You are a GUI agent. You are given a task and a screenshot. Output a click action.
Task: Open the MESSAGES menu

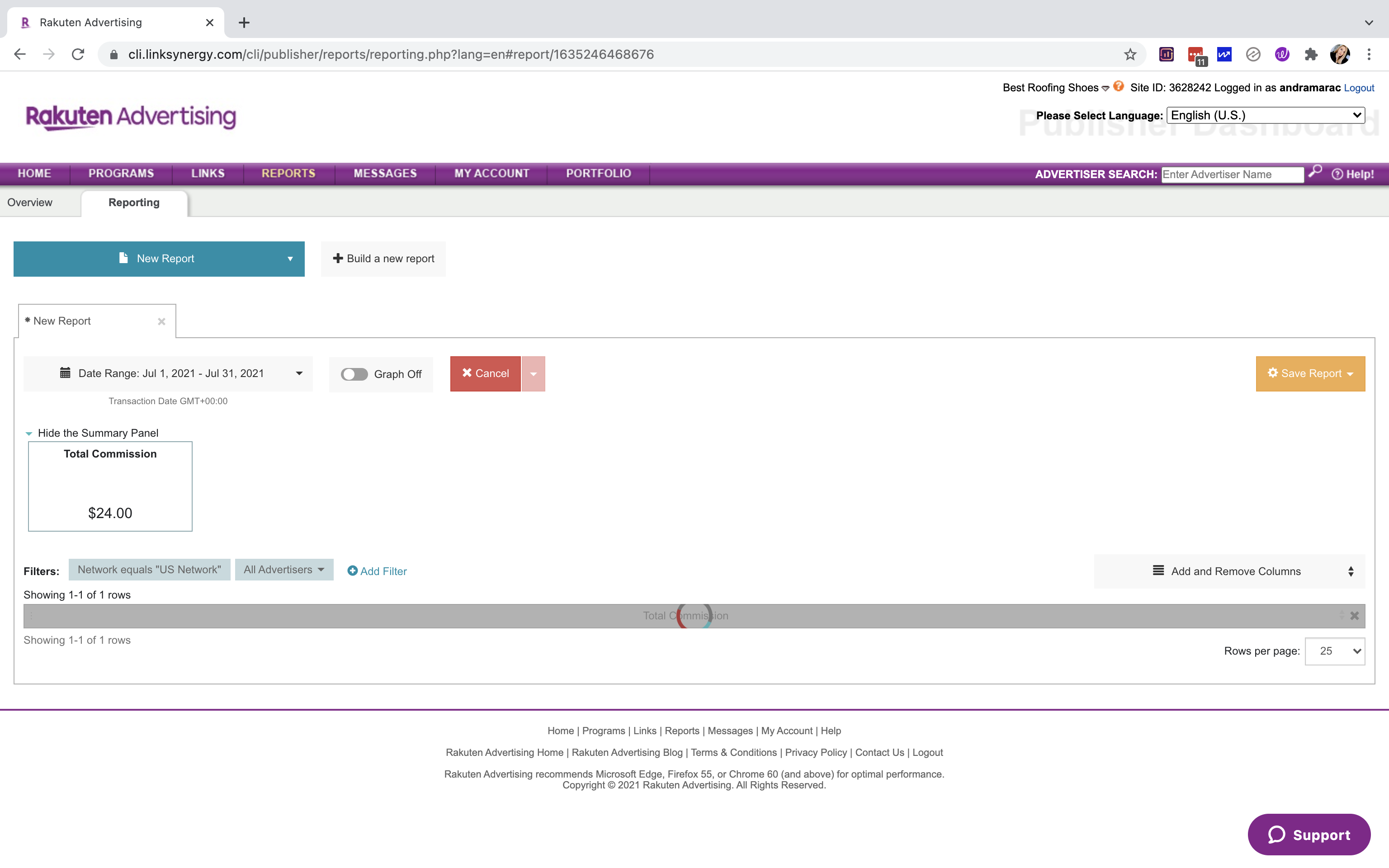(385, 173)
